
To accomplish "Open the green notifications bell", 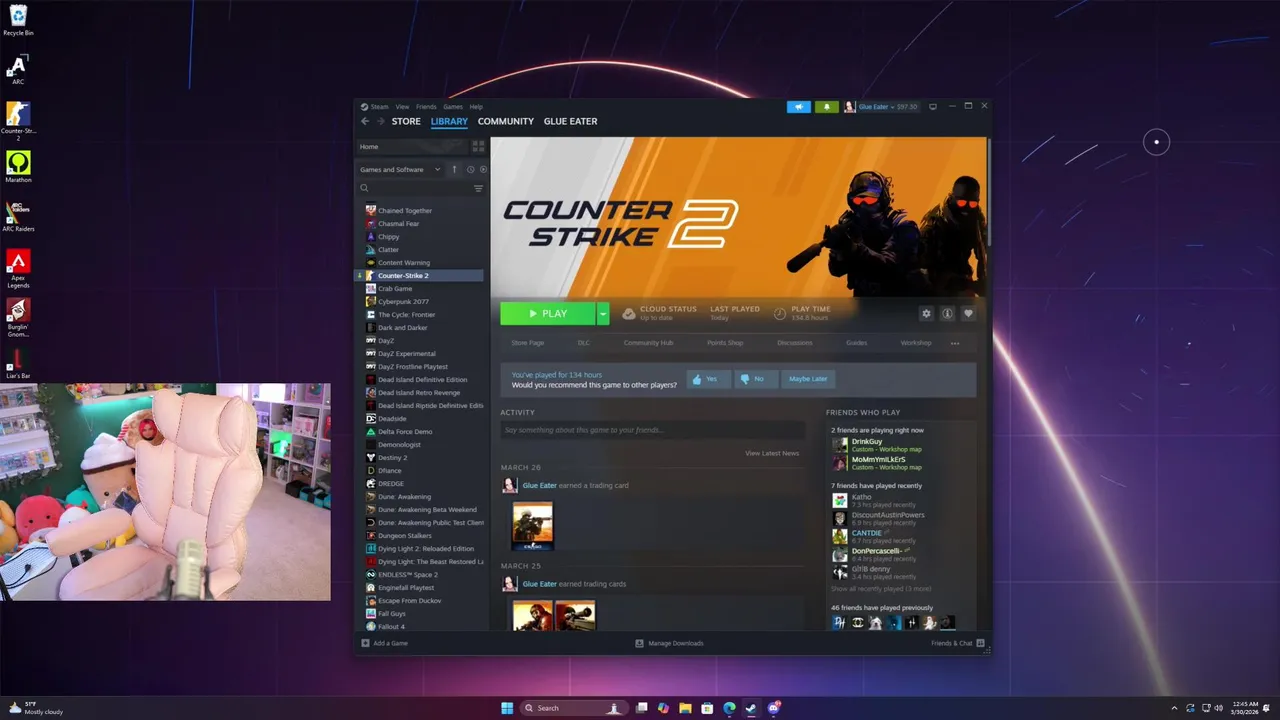I will click(x=826, y=107).
